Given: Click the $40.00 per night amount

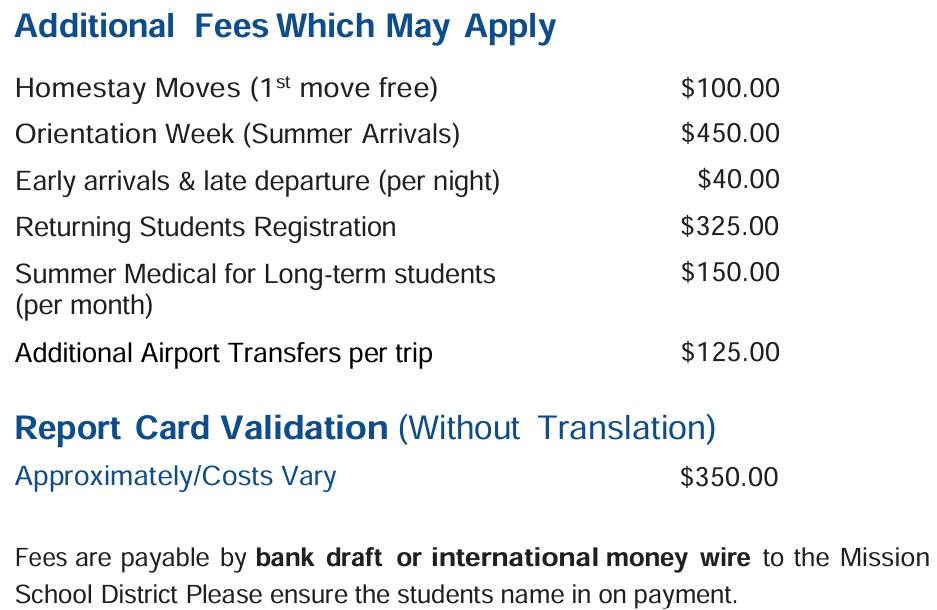Looking at the screenshot, I should 738,179.
